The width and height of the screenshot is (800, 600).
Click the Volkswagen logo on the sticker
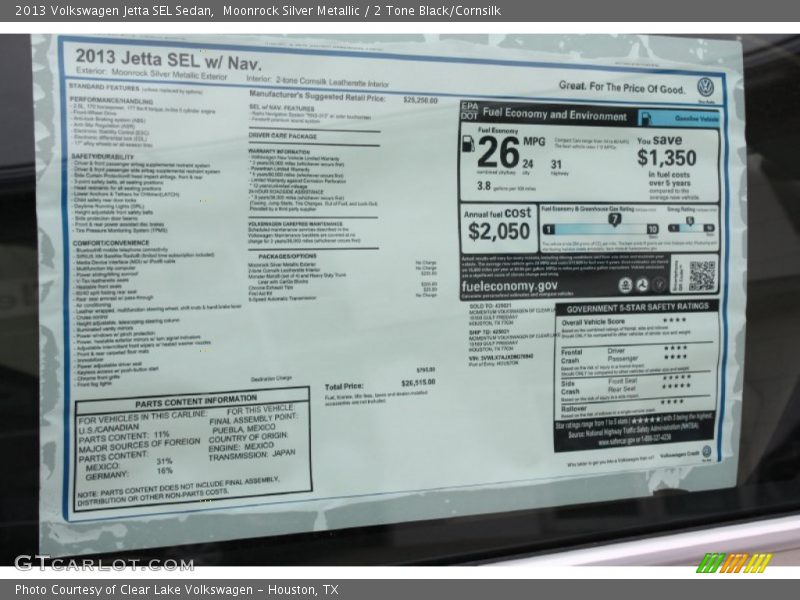click(x=705, y=87)
